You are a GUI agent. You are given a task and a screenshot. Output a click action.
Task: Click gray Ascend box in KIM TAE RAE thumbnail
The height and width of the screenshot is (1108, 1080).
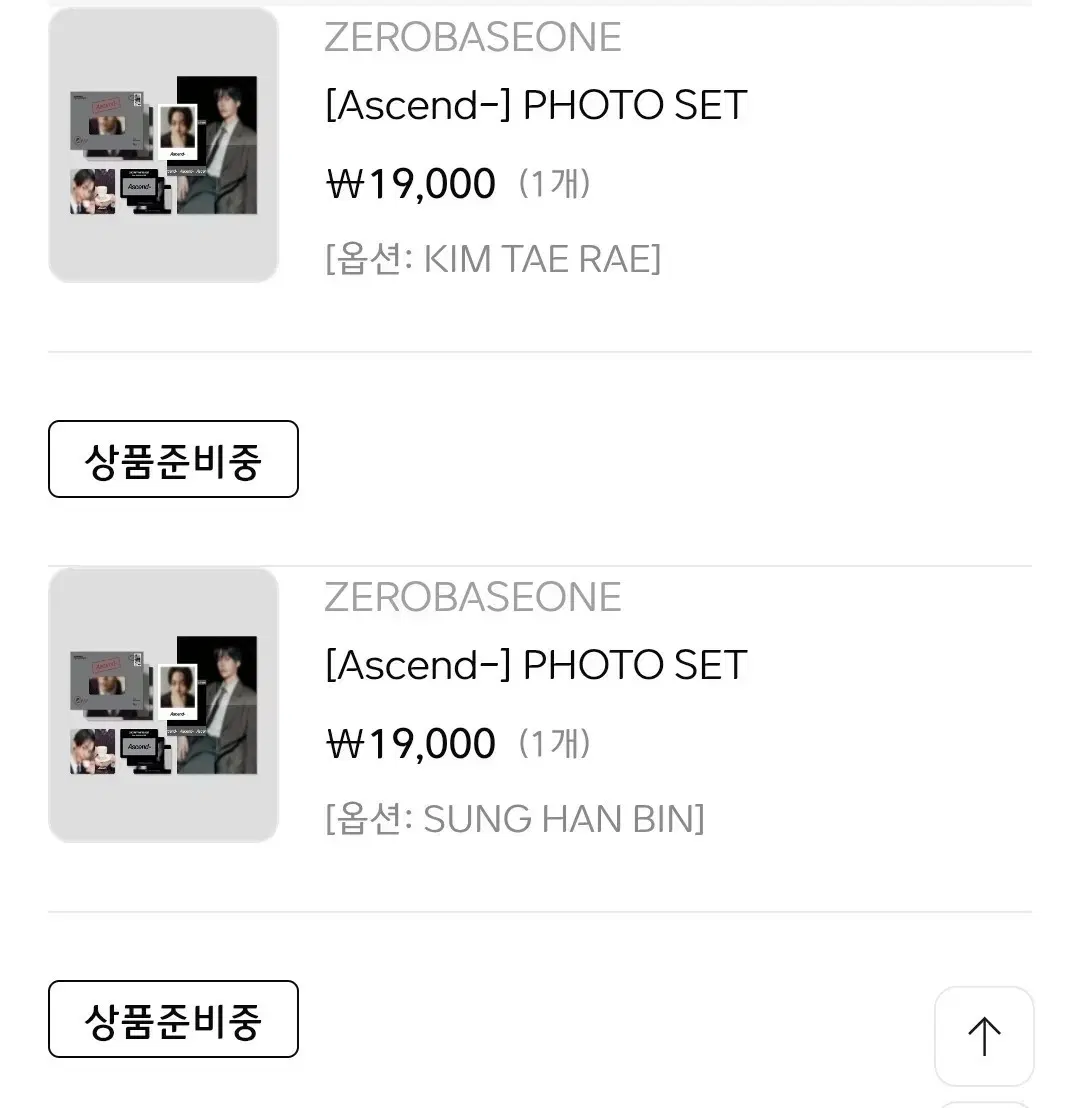pyautogui.click(x=107, y=121)
